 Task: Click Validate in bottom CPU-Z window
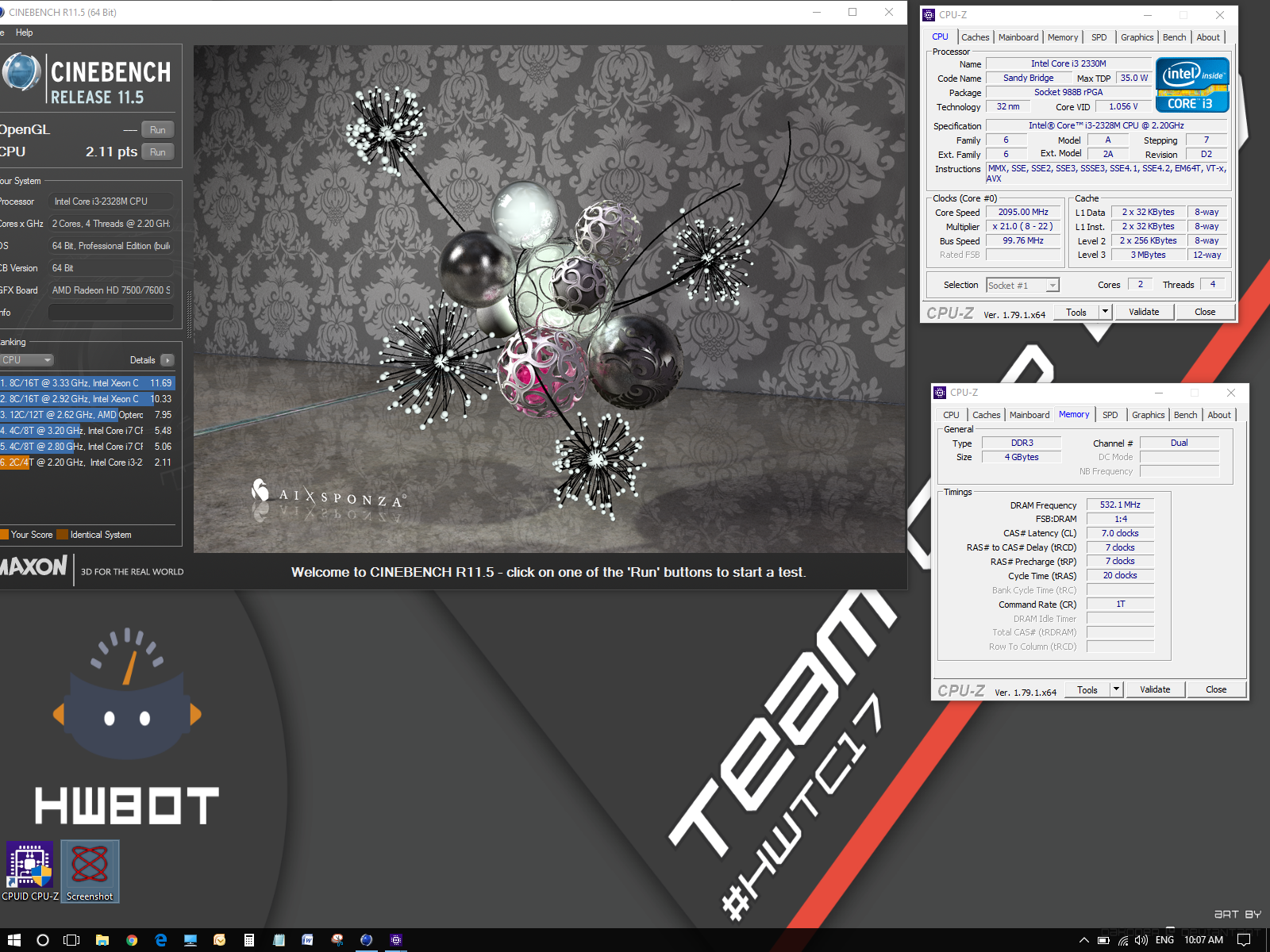(1155, 690)
